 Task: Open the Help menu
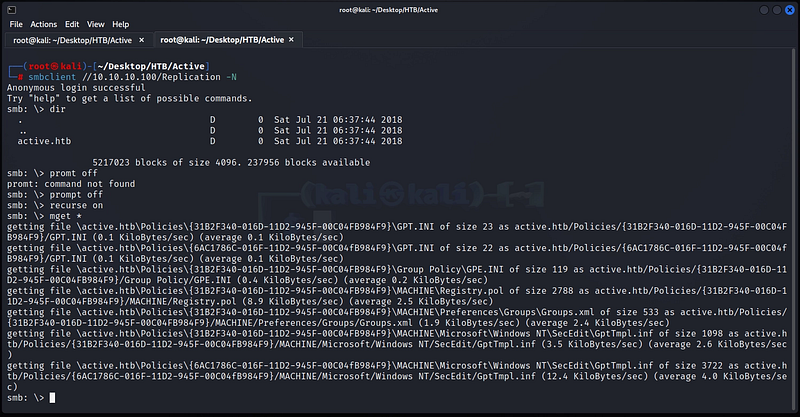tap(121, 24)
